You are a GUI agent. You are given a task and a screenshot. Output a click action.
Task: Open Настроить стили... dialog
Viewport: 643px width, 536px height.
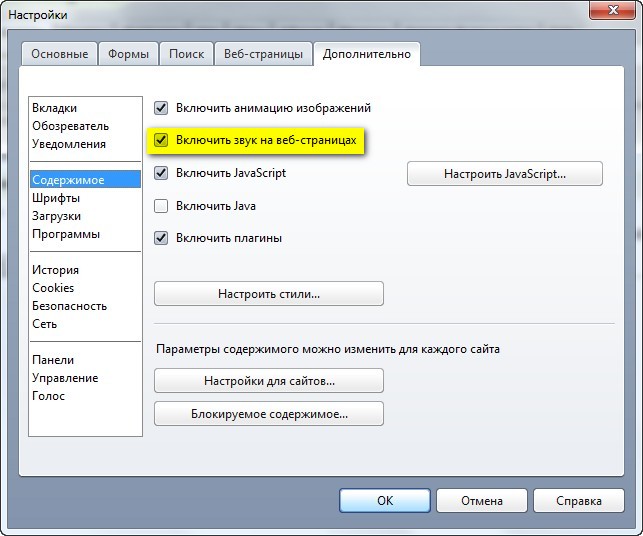click(269, 294)
